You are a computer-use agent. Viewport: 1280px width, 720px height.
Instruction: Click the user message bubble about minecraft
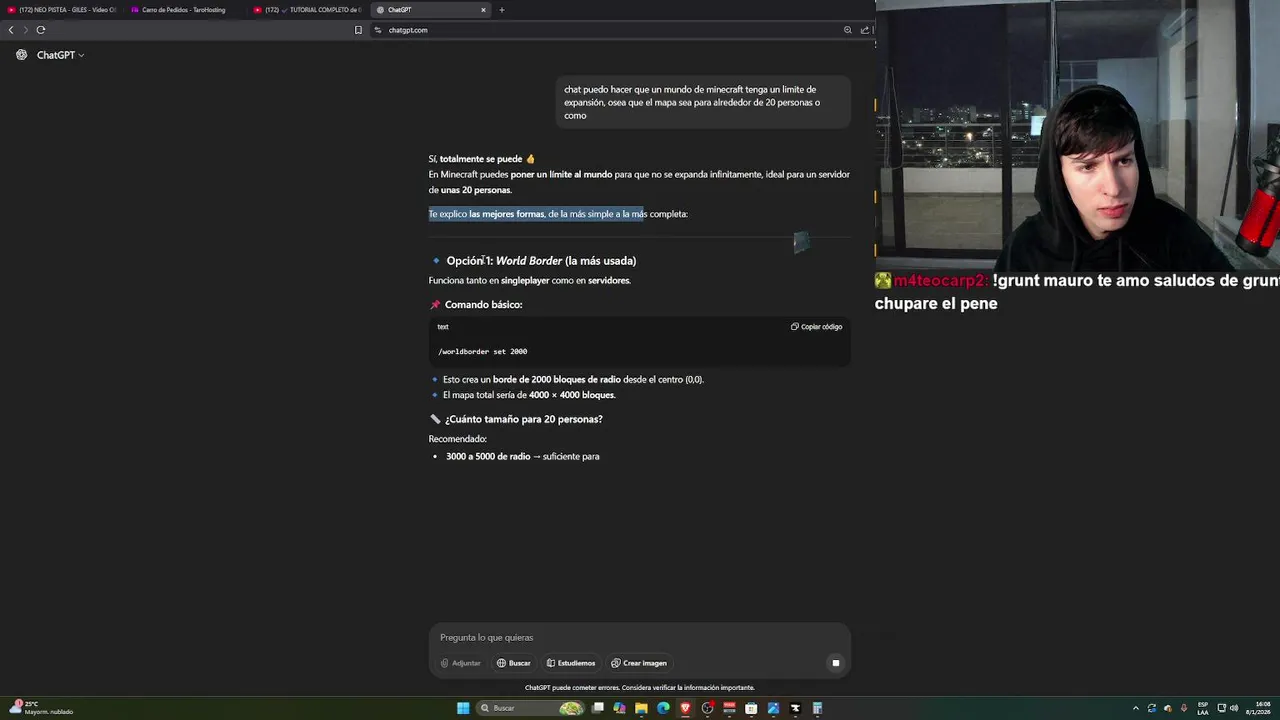703,102
